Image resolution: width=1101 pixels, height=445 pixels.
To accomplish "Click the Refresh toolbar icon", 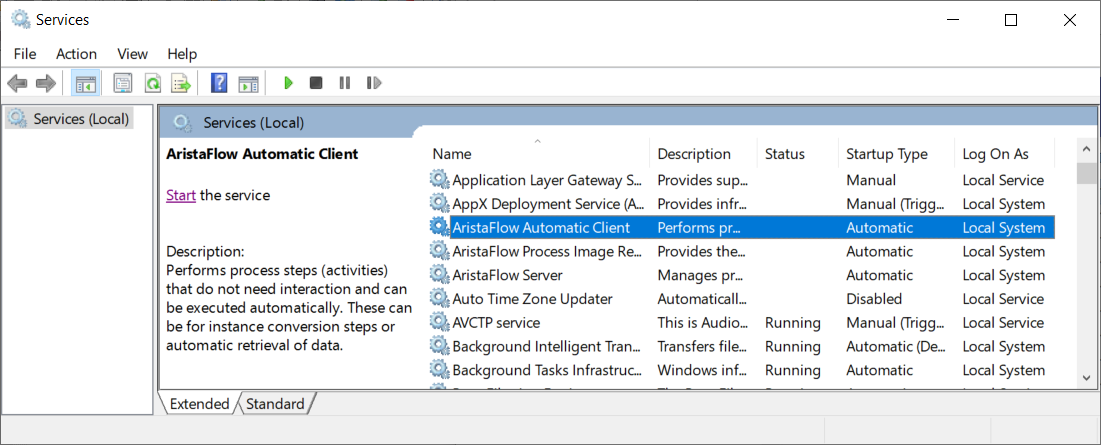I will pos(152,84).
